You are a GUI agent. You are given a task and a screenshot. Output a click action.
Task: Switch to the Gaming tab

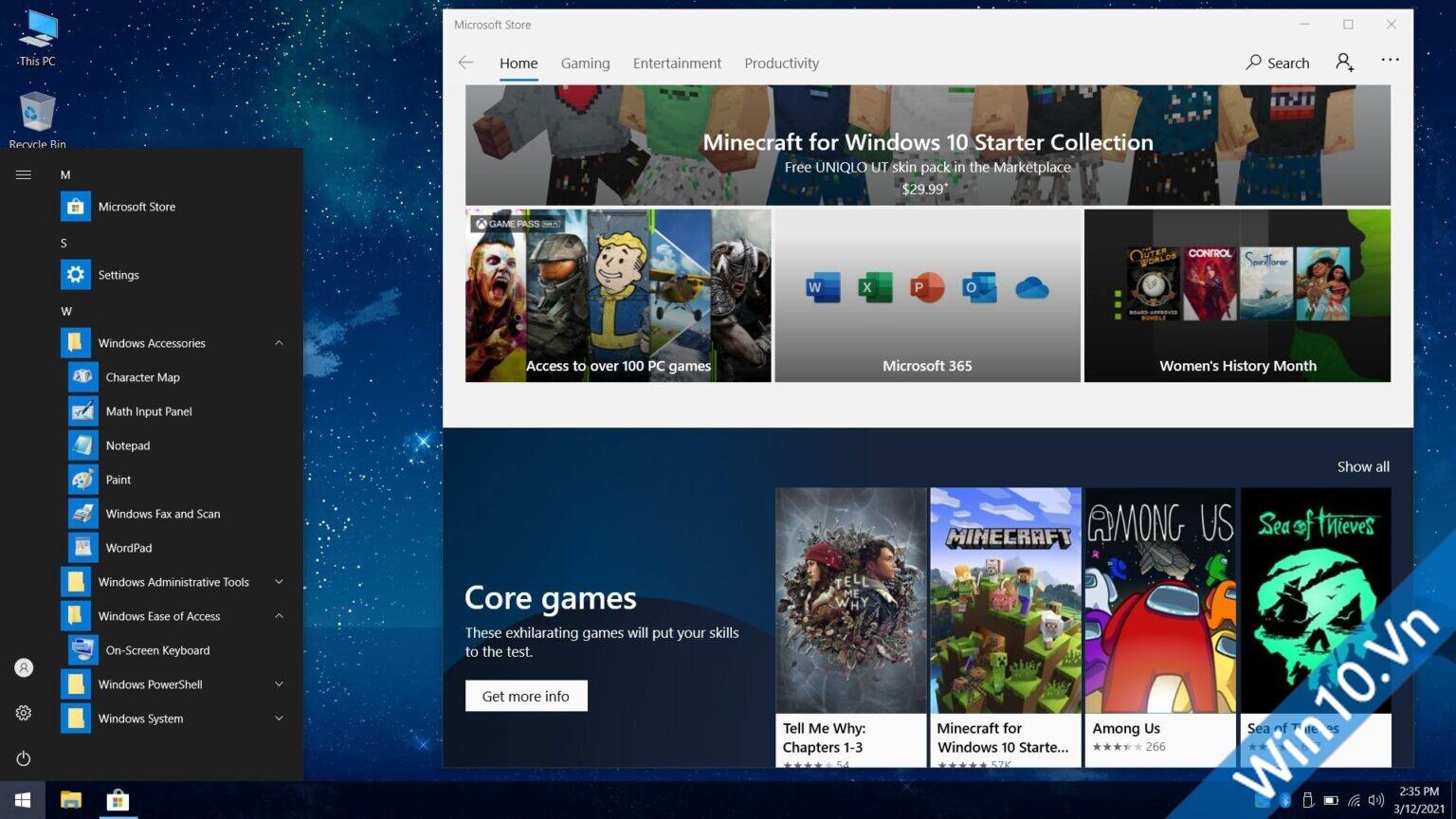(585, 63)
